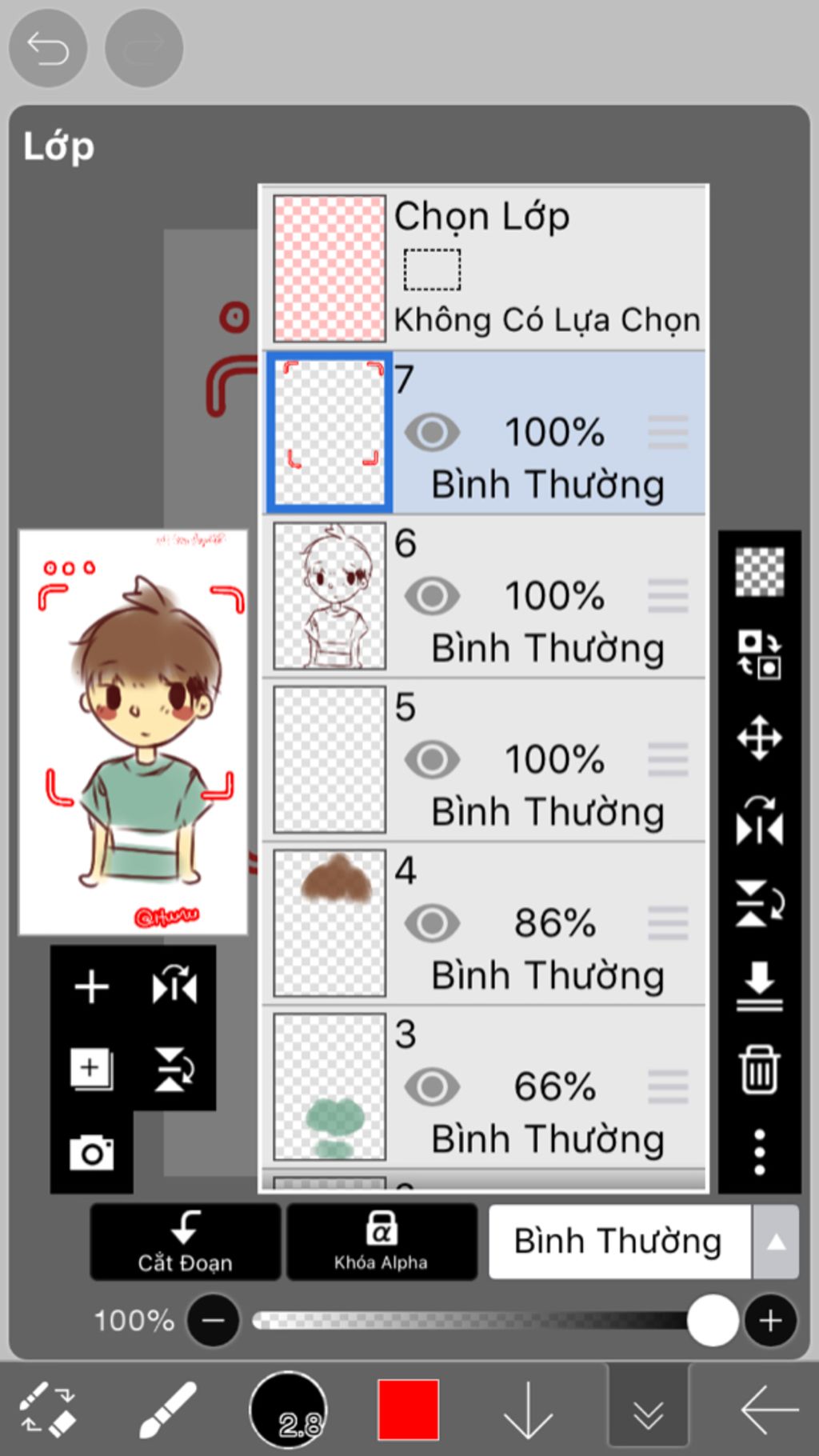Click the Cắt Đoạn clipping button
819x1456 pixels.
coord(186,1242)
